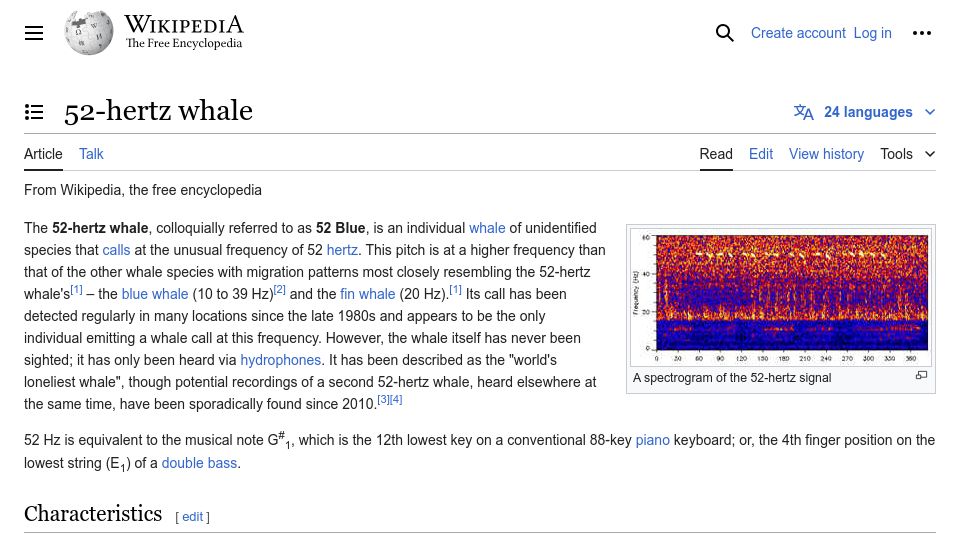Viewport: 960px width, 540px height.
Task: Follow the 'calls' link
Action: (116, 250)
